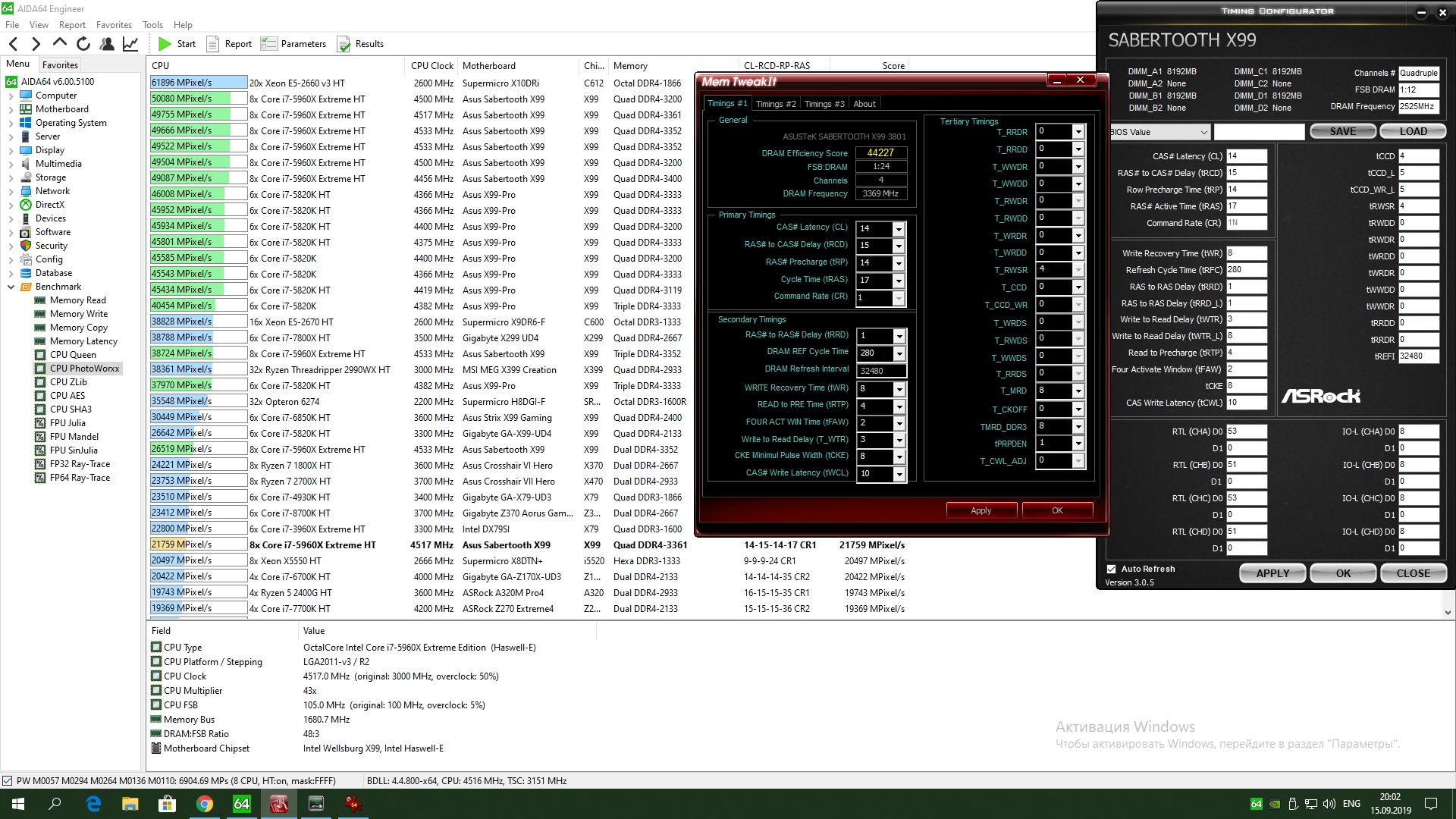The image size is (1456, 819).
Task: Switch to the Timings #2 tab
Action: coord(775,104)
